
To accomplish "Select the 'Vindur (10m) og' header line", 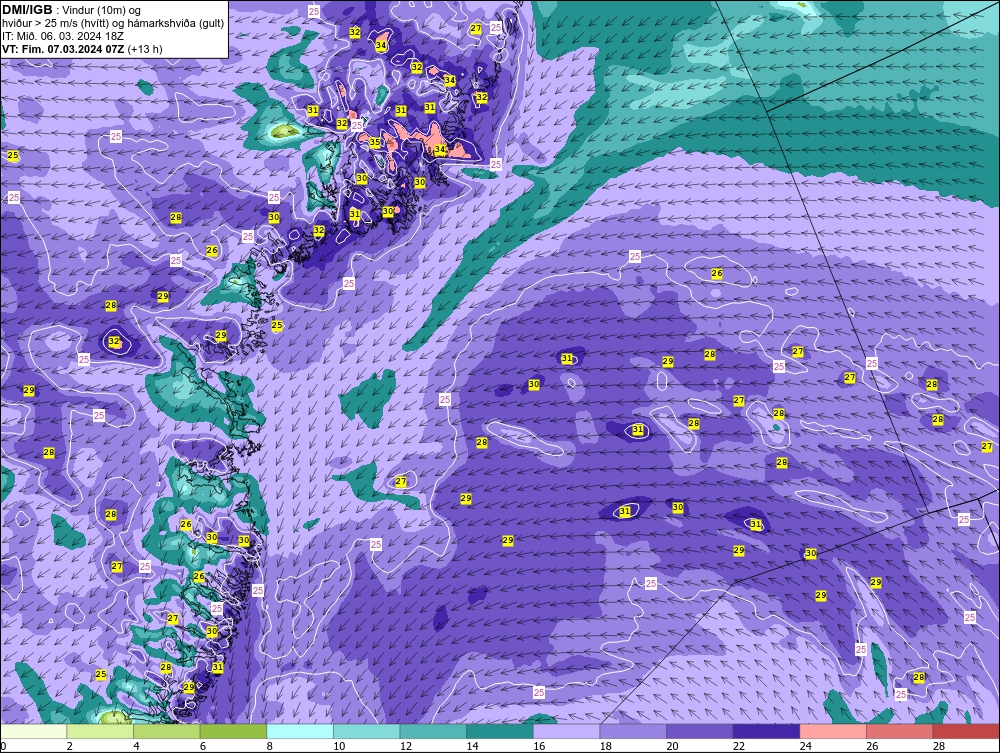I will click(102, 11).
